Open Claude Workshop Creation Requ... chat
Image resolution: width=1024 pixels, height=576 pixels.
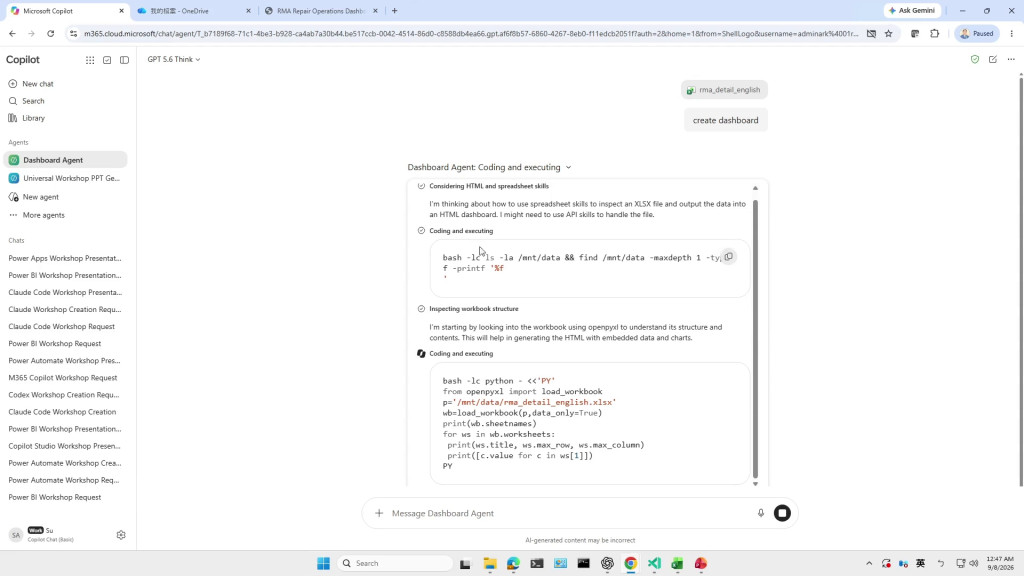[x=65, y=310]
